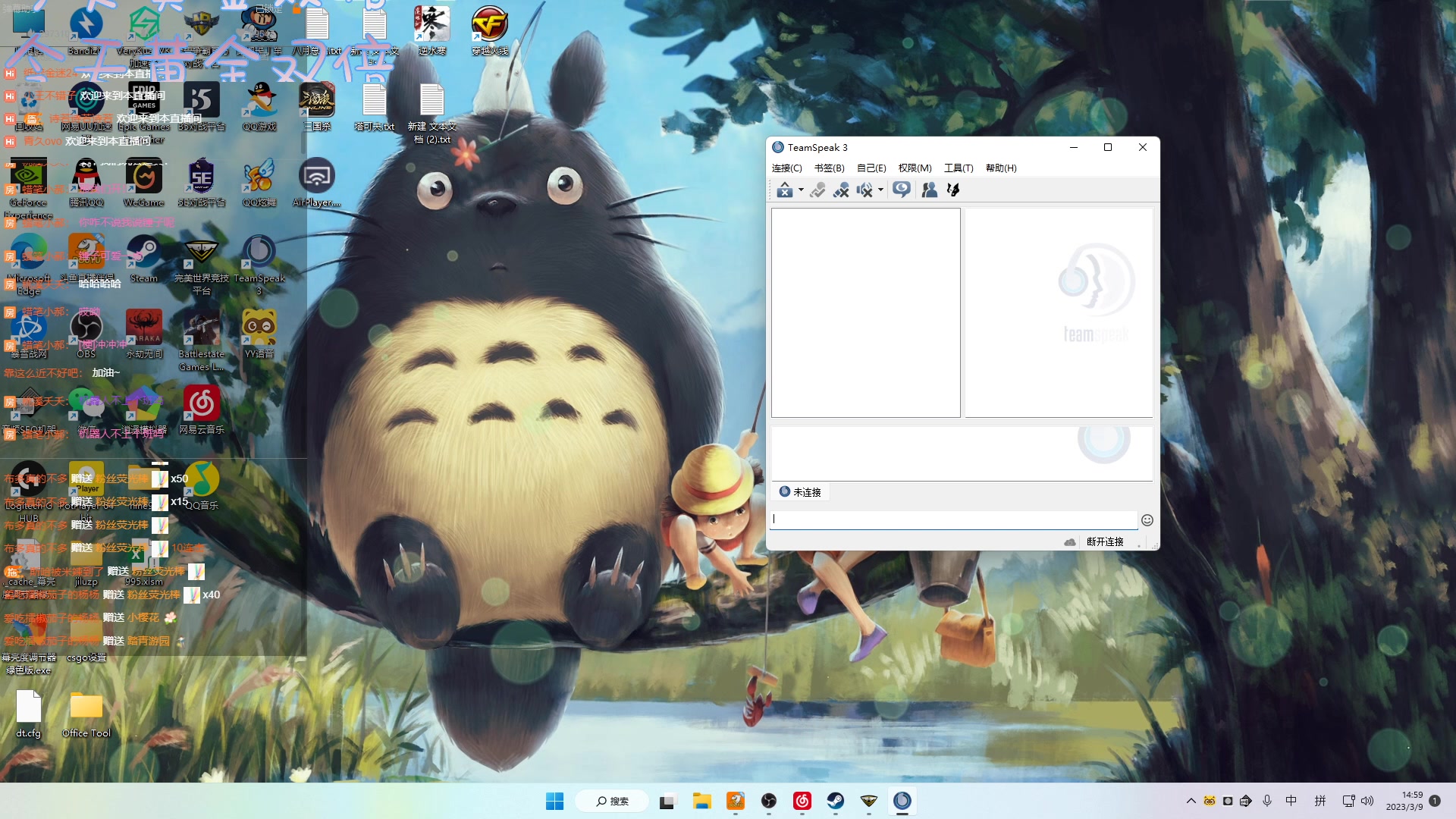Open the volume control in system tray
Viewport: 1456px width, 819px height.
tap(1367, 801)
